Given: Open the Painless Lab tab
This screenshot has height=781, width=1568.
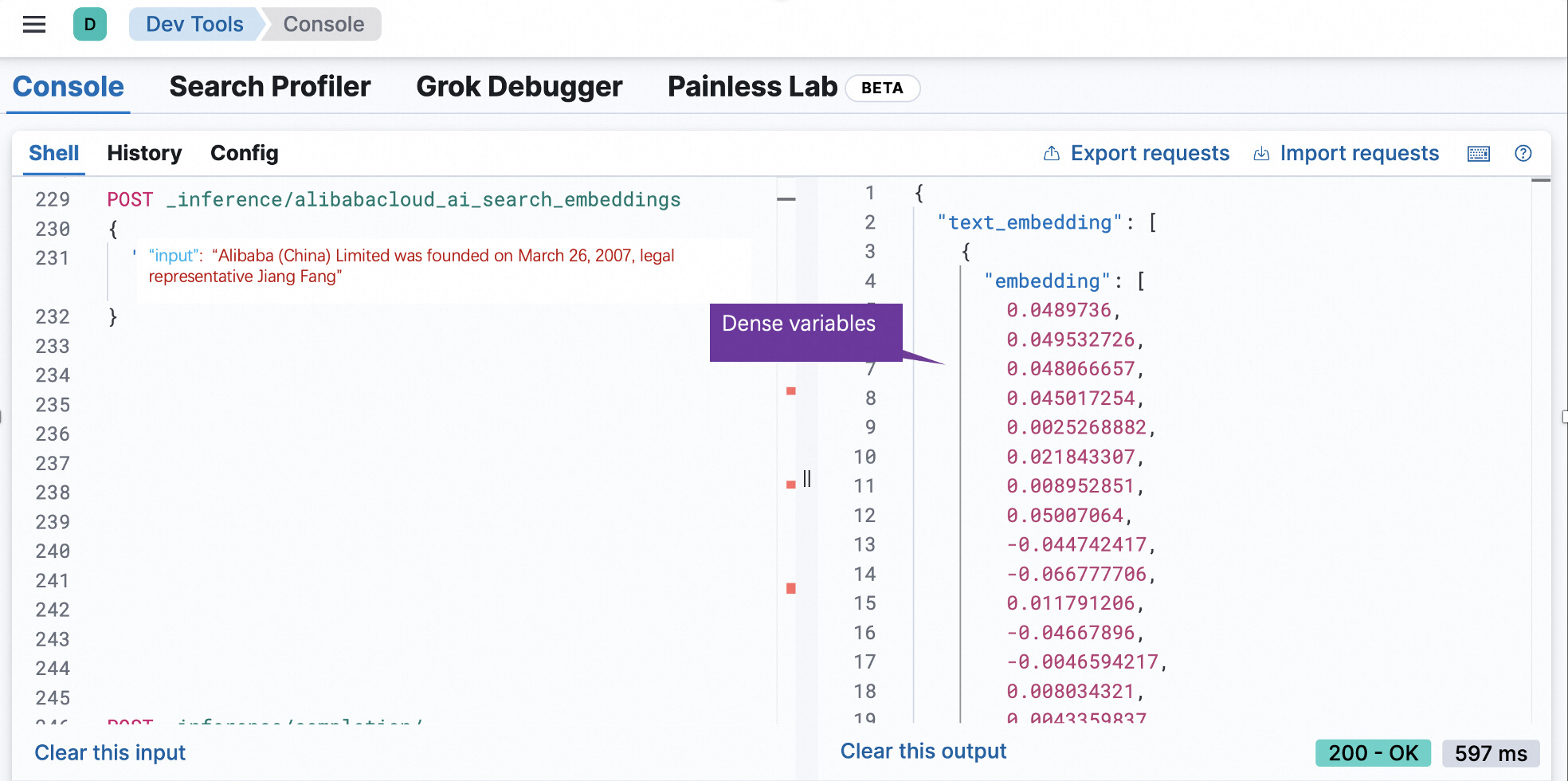Looking at the screenshot, I should point(752,87).
